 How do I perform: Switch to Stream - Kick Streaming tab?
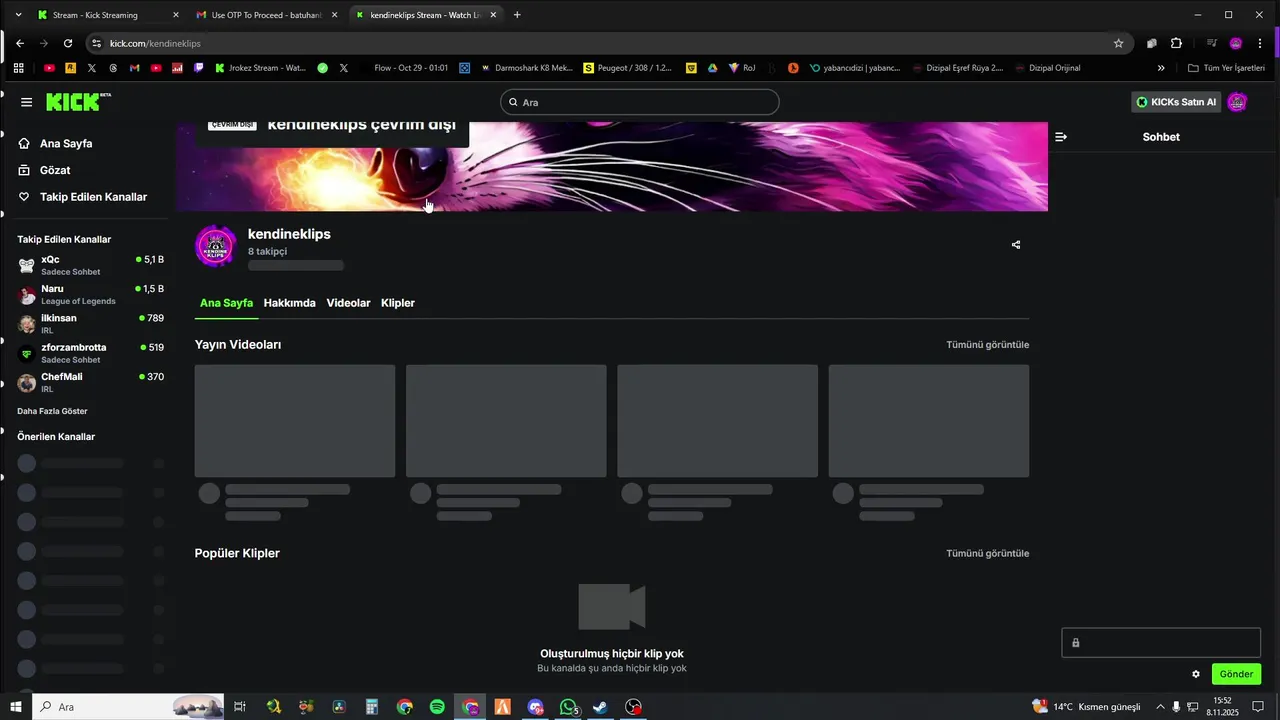[x=107, y=15]
